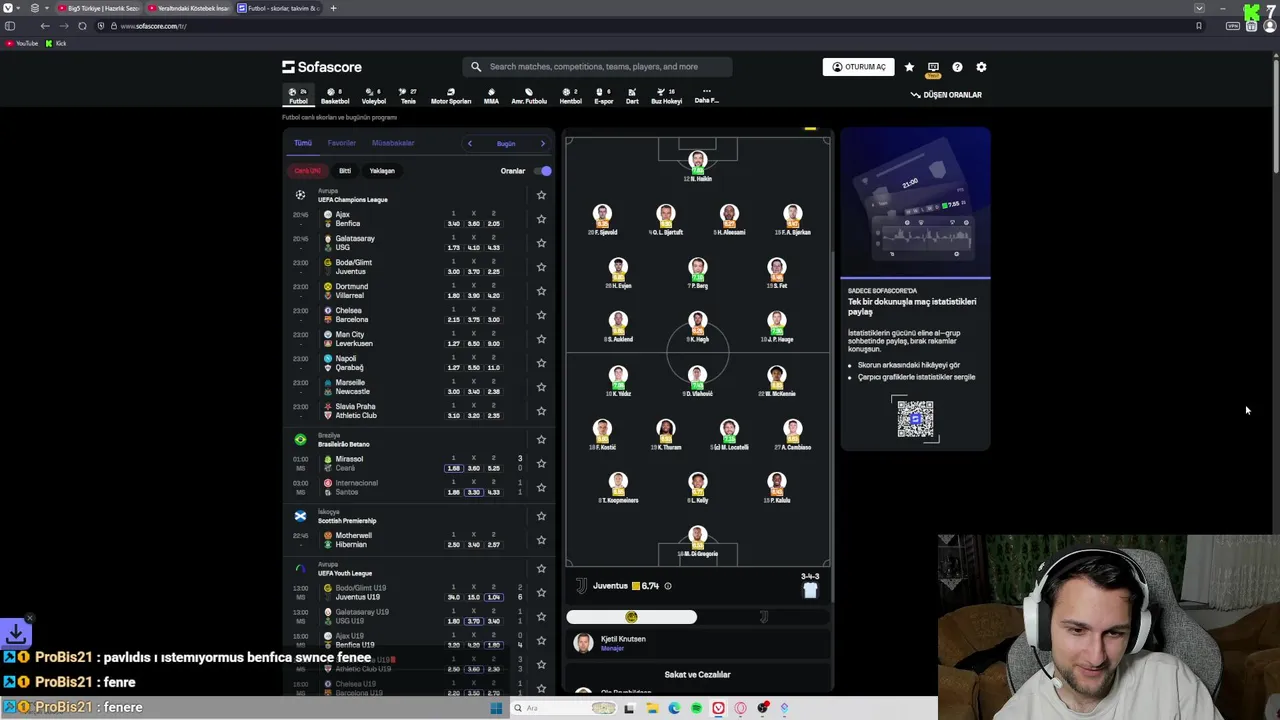Open the Bugün date picker
Image resolution: width=1280 pixels, height=720 pixels.
(506, 143)
